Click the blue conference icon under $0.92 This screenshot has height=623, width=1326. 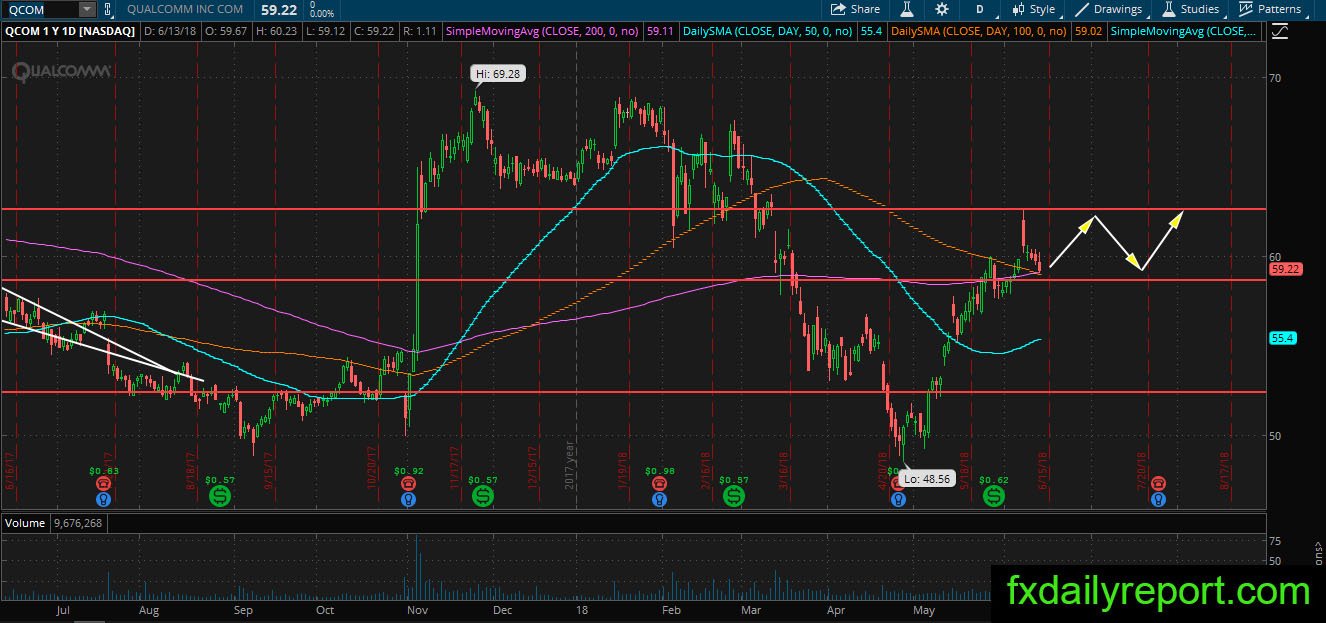(407, 497)
